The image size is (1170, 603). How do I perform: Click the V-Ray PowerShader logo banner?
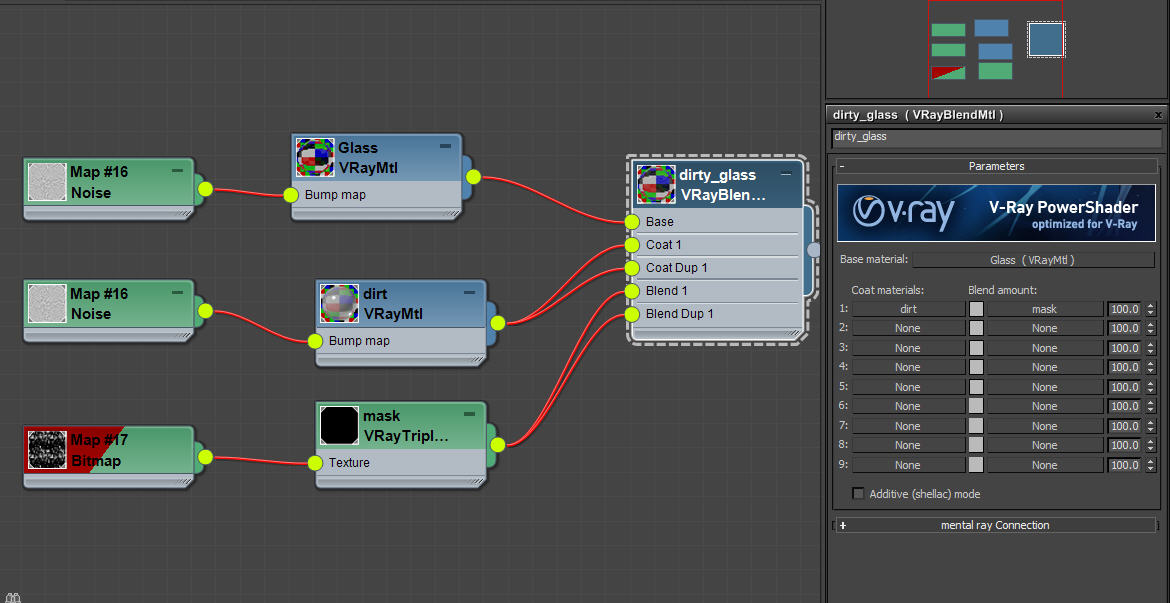[x=995, y=212]
